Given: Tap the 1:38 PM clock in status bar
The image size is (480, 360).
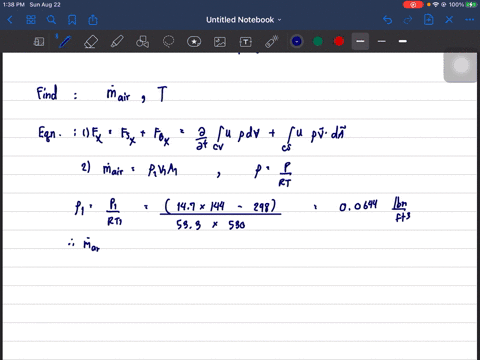Looking at the screenshot, I should (x=13, y=5).
